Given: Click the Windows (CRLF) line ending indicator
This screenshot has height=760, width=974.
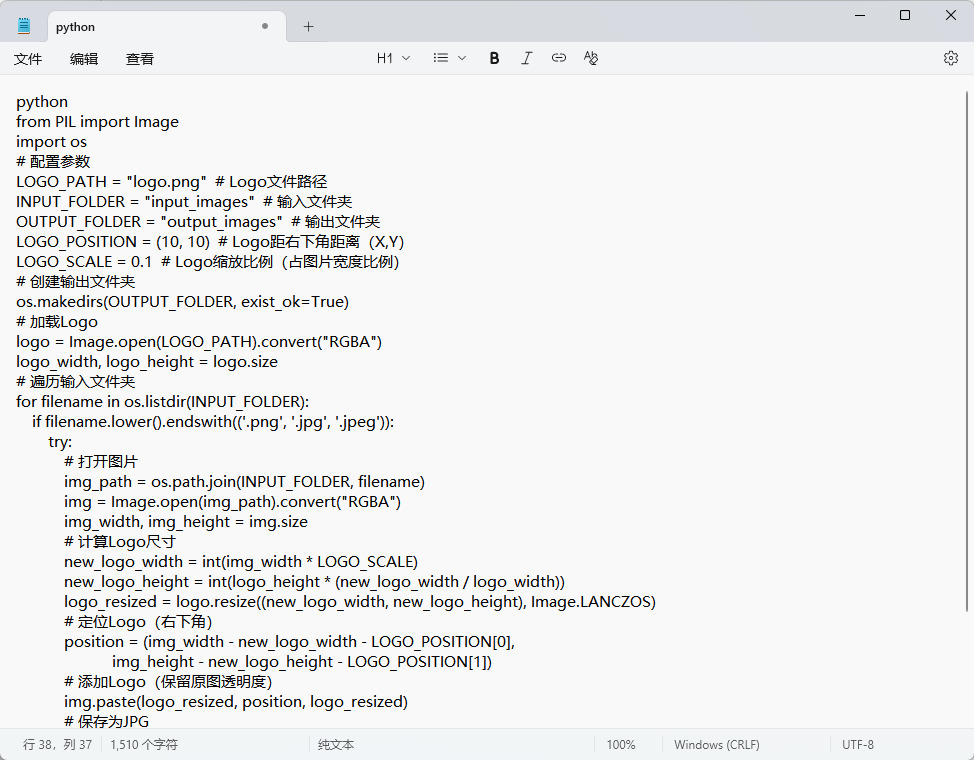Looking at the screenshot, I should pos(717,744).
